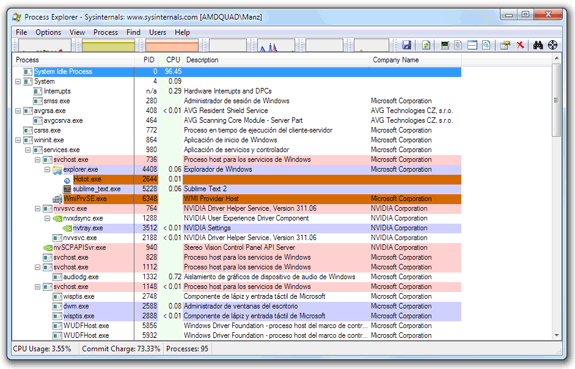Sort by the Description column header
The image size is (575, 369).
coord(276,60)
